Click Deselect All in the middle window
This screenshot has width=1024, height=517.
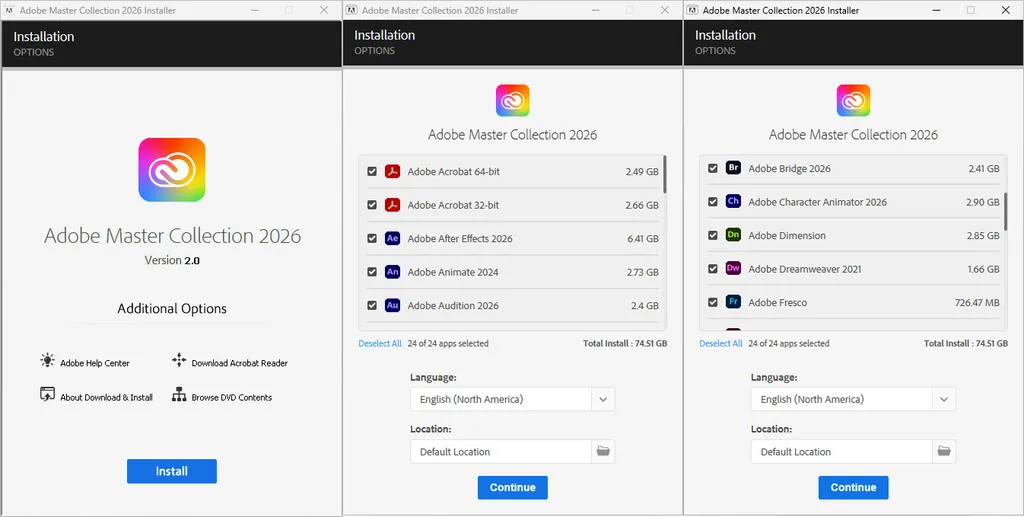coord(380,343)
